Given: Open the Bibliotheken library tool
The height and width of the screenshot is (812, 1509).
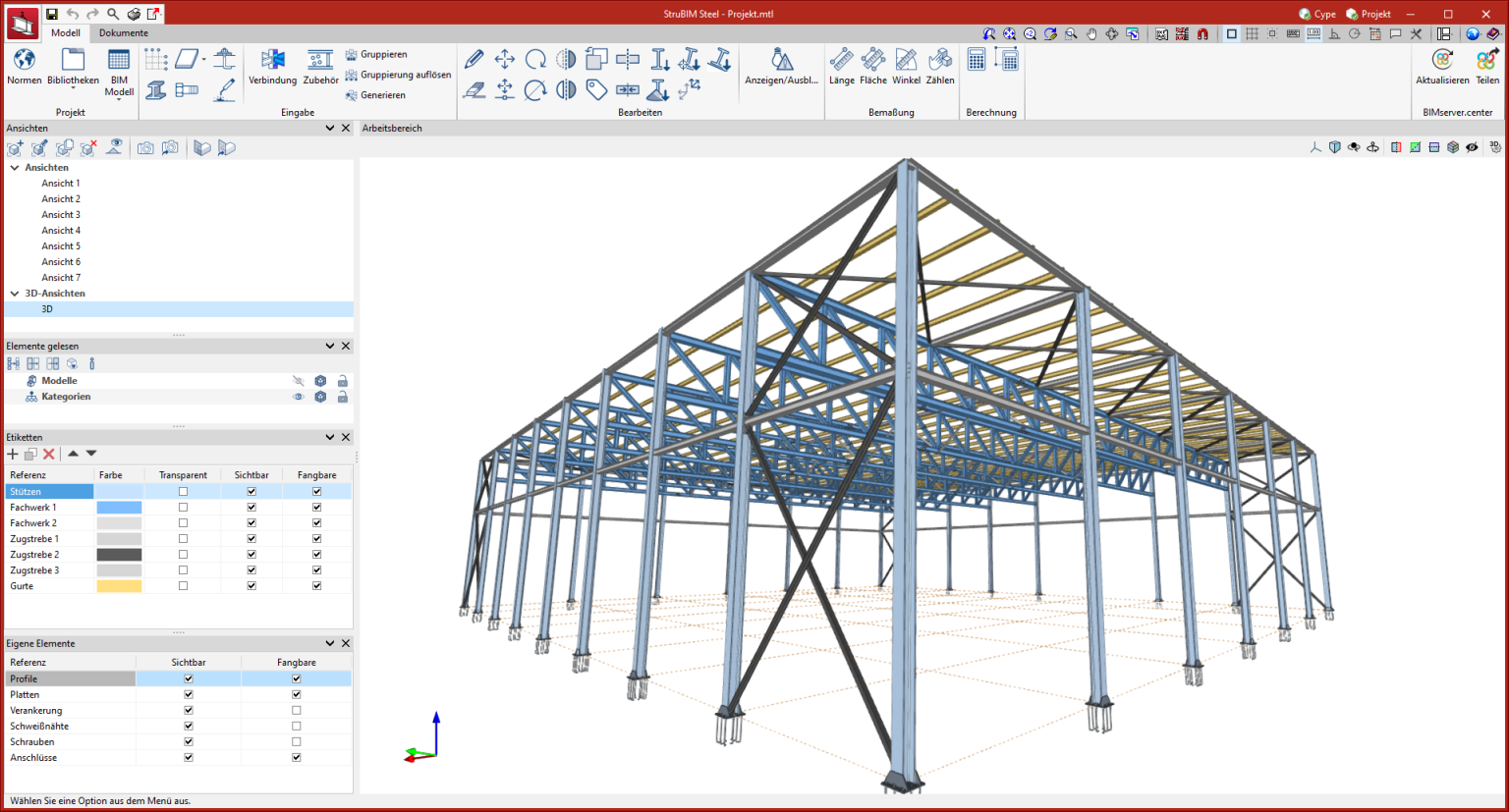Looking at the screenshot, I should pyautogui.click(x=73, y=61).
